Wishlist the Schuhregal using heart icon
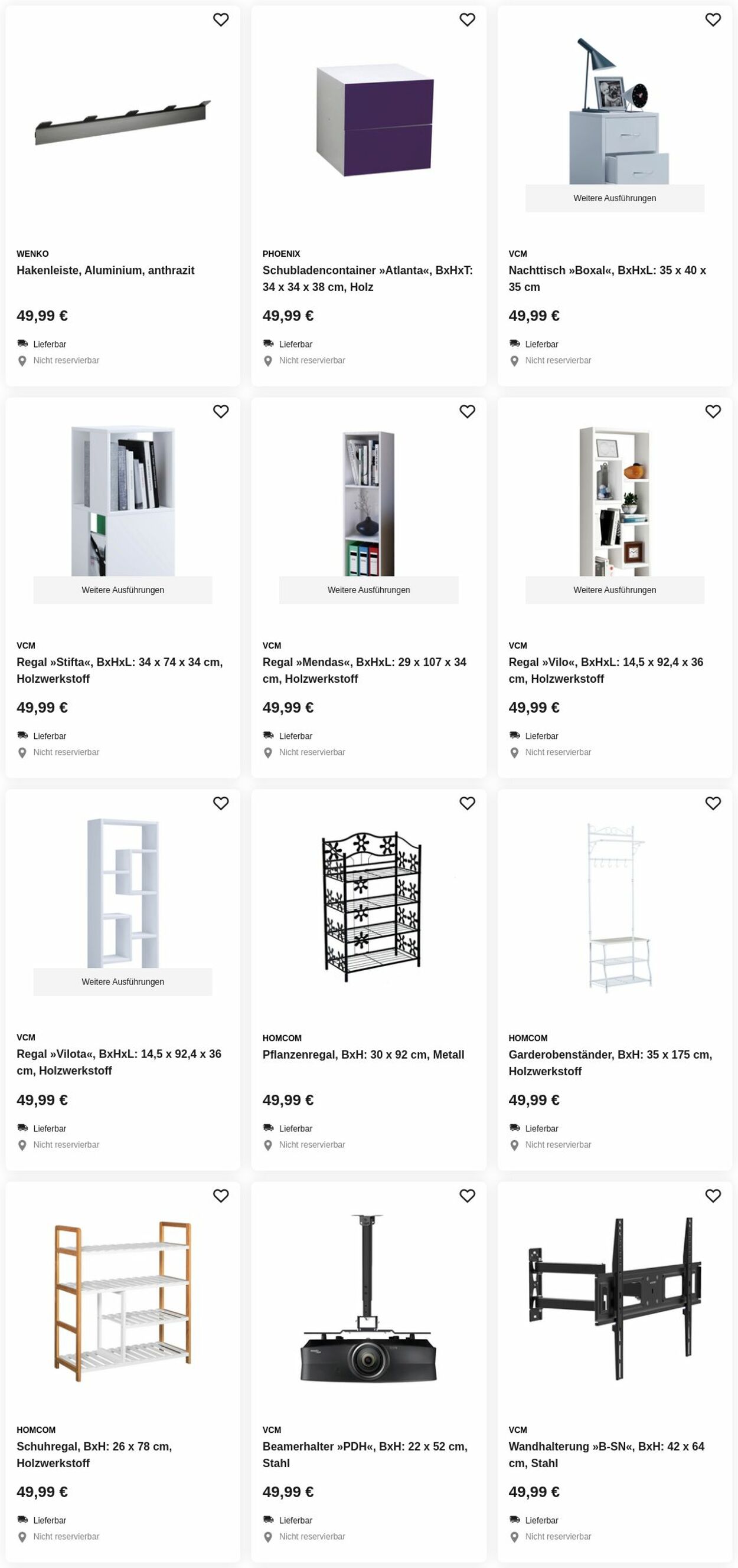The height and width of the screenshot is (1568, 738). pos(220,1196)
